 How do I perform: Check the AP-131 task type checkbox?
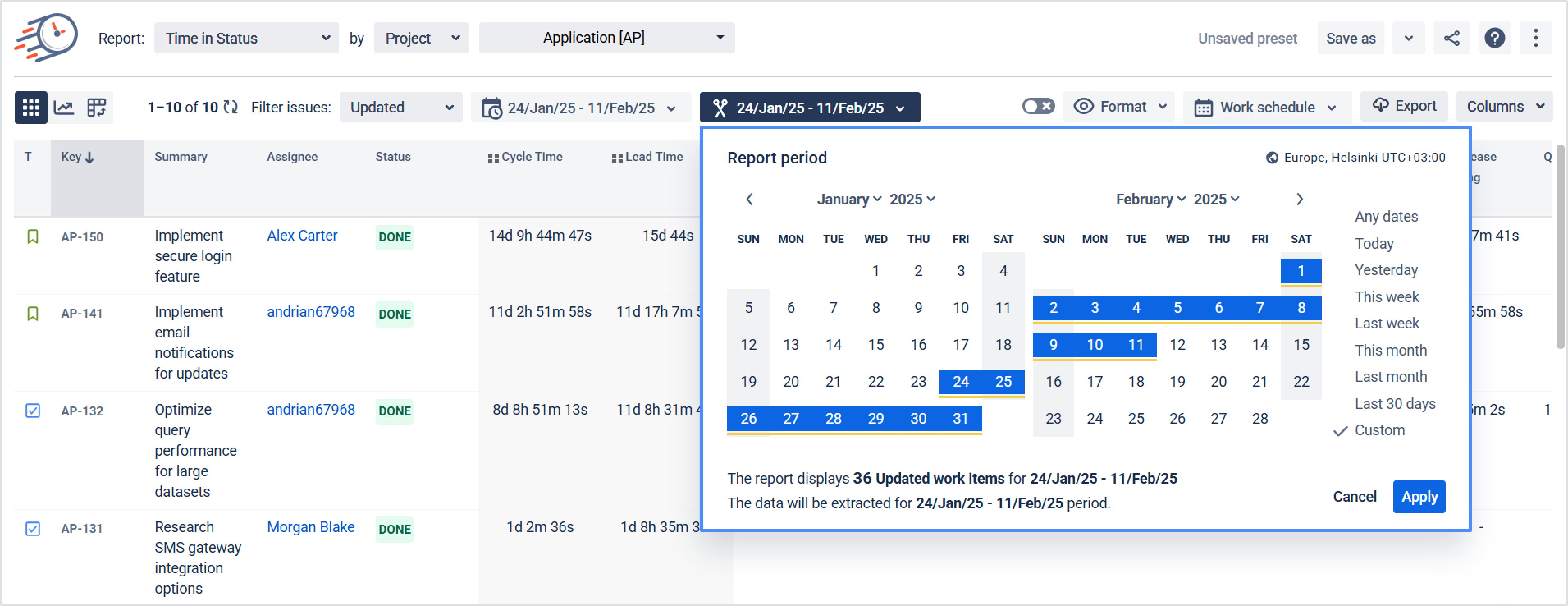click(33, 528)
